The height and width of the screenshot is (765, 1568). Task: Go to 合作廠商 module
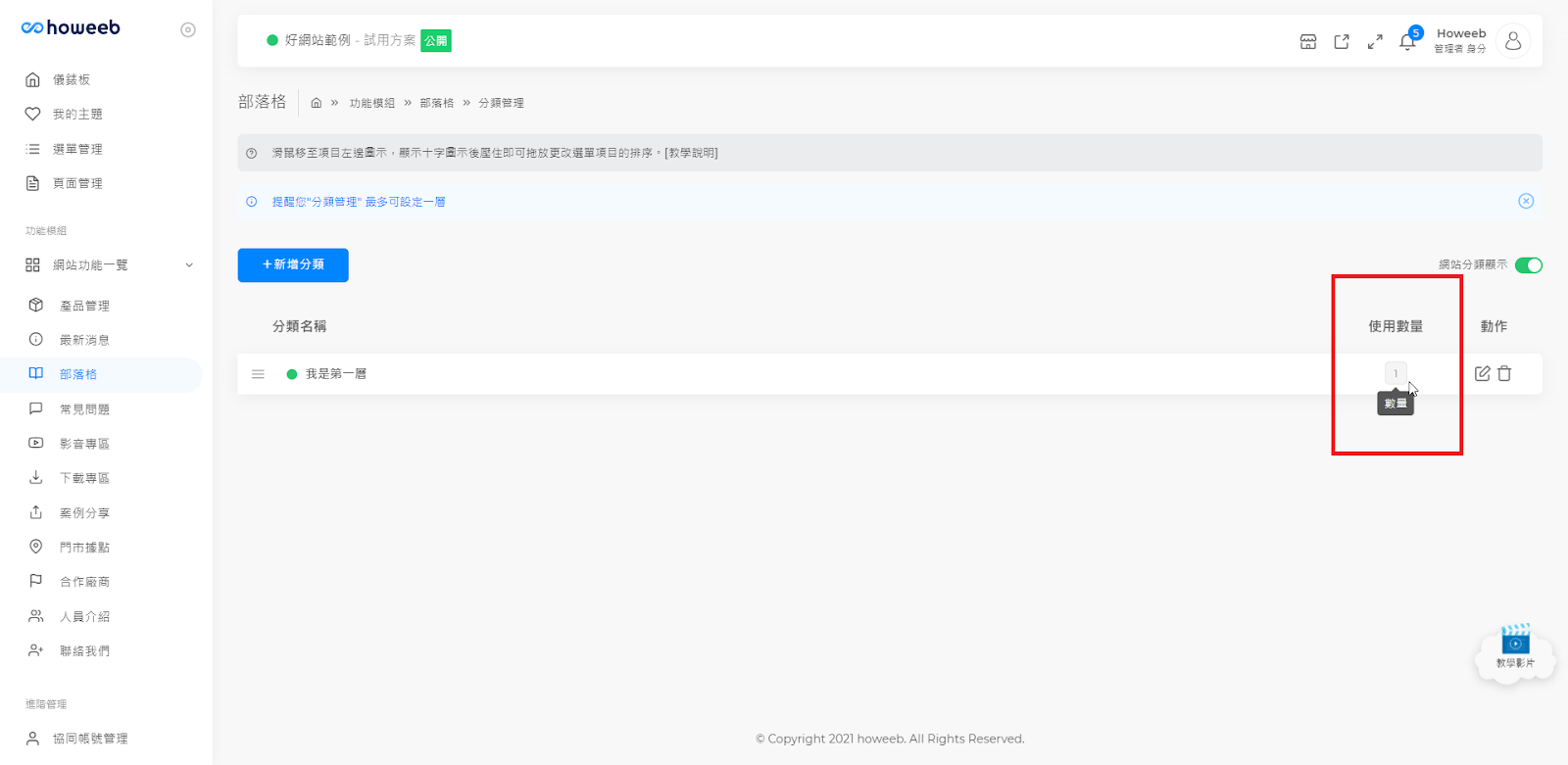[x=84, y=582]
